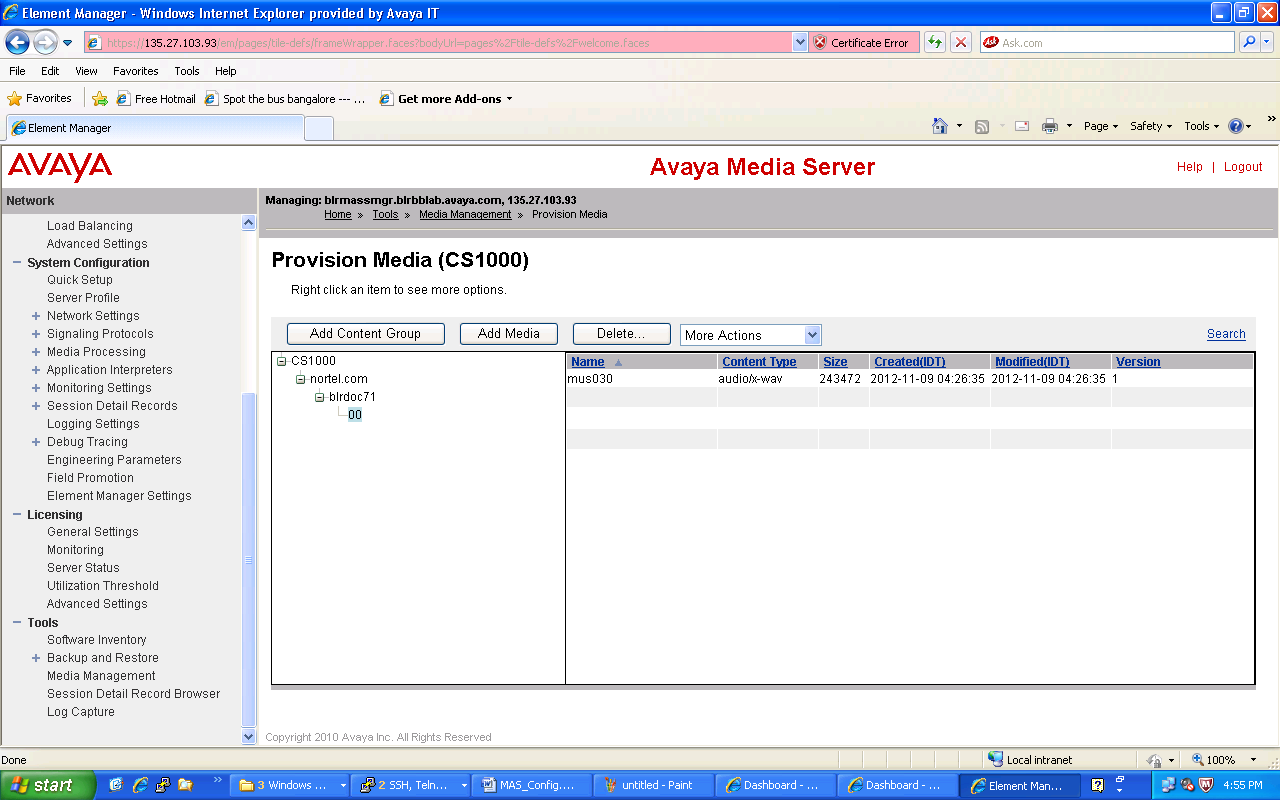
Task: Sort by Content Type column header
Action: tap(759, 362)
